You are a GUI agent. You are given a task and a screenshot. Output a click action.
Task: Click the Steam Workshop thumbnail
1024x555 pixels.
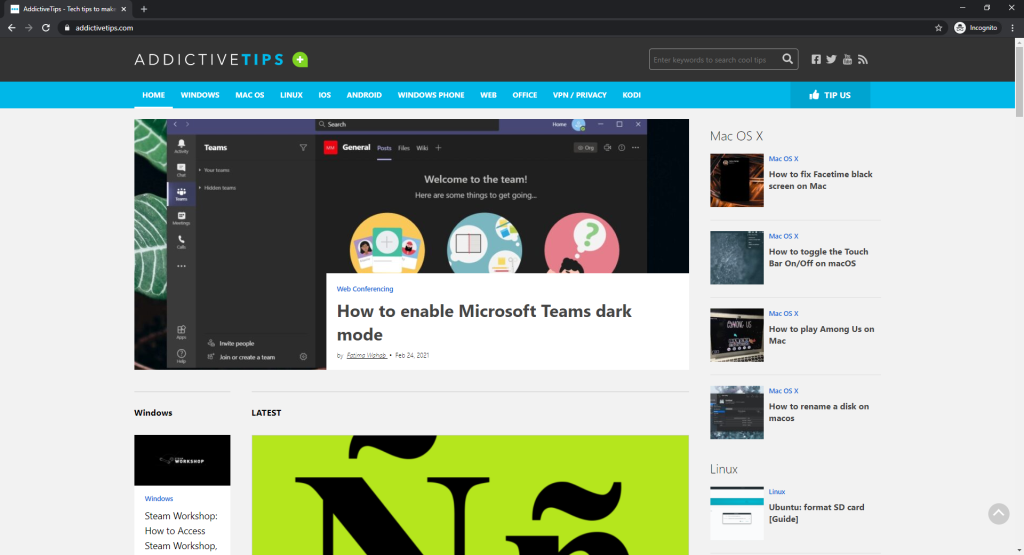point(182,460)
